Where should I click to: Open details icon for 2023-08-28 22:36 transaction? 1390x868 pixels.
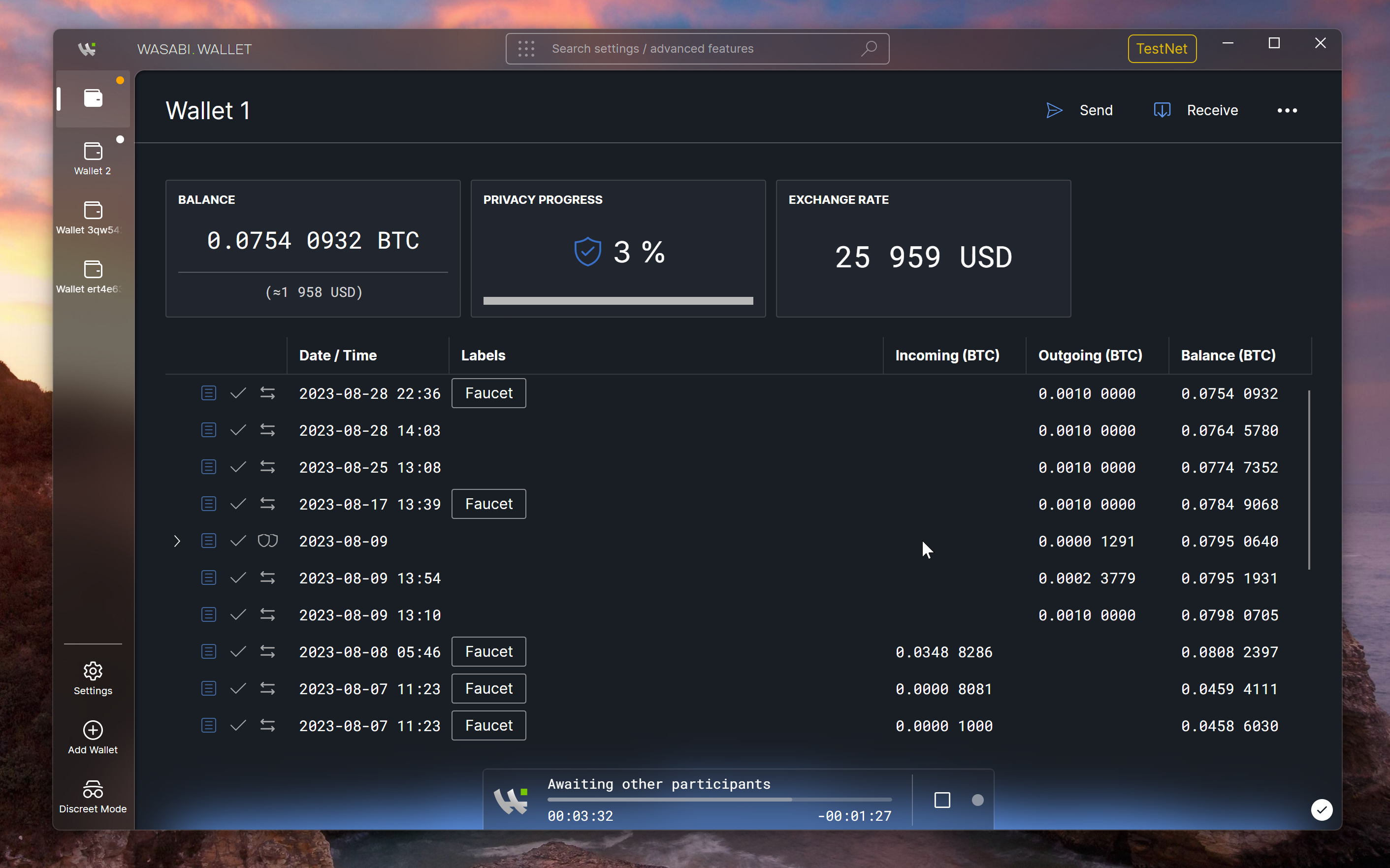click(x=208, y=393)
